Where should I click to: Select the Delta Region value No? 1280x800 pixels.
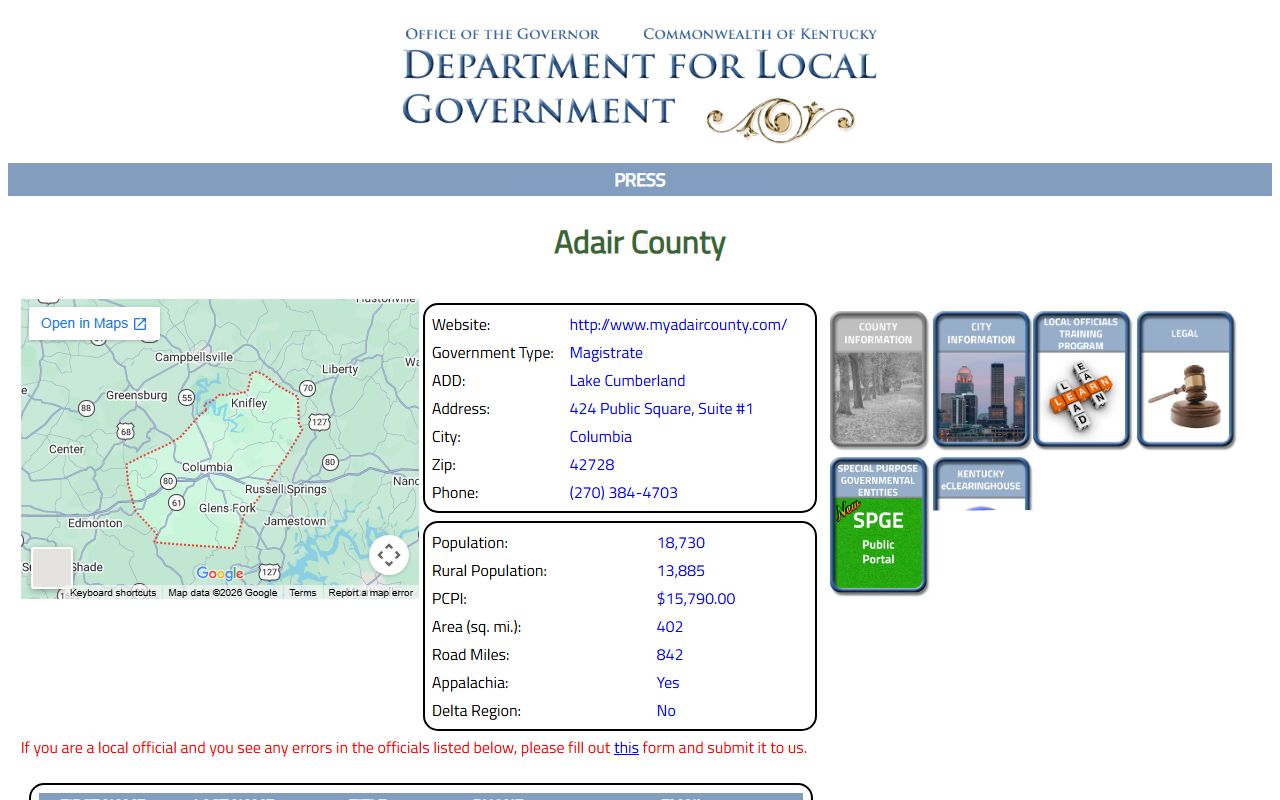point(666,711)
